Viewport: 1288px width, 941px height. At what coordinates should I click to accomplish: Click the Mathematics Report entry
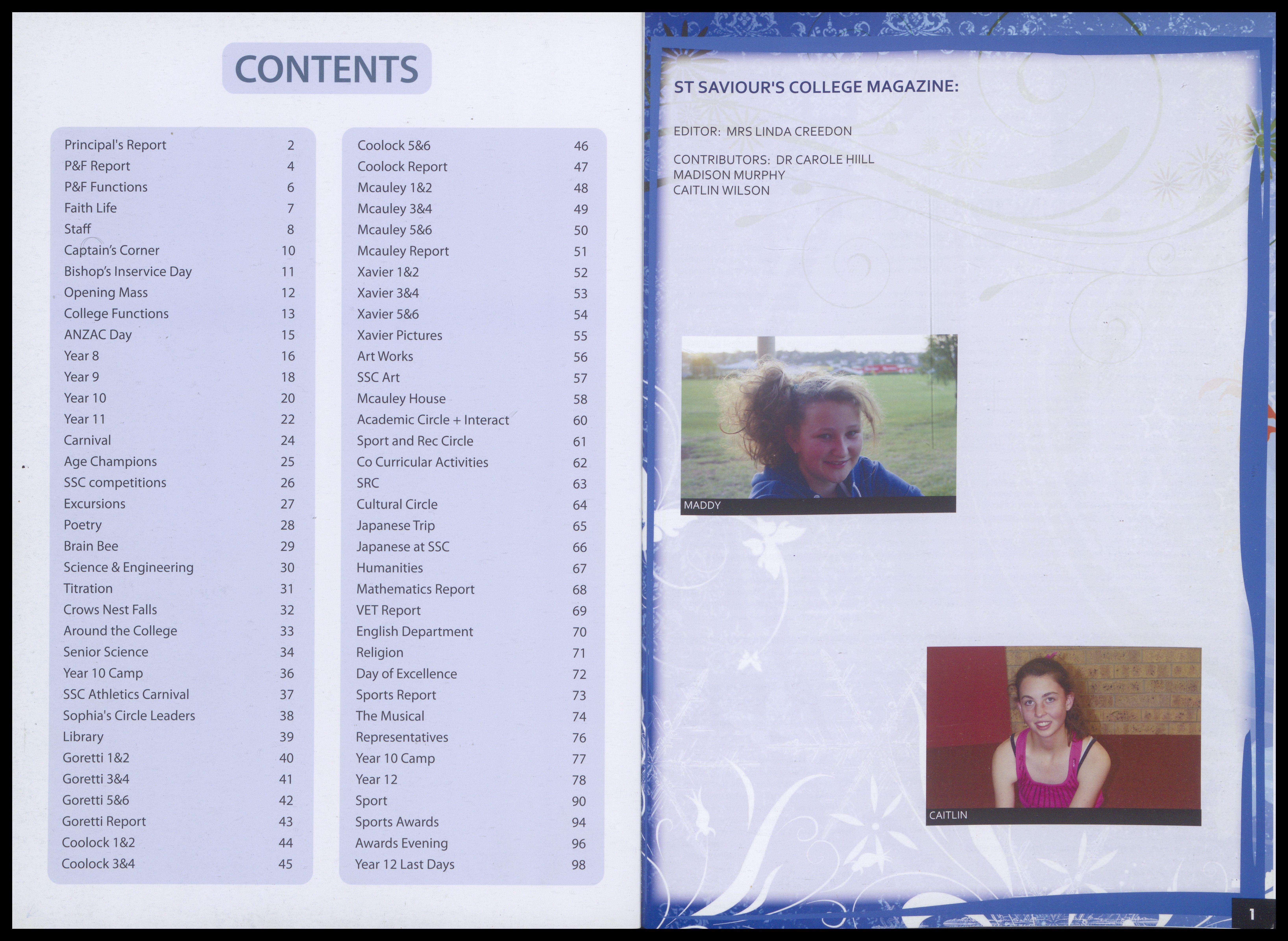pos(415,589)
